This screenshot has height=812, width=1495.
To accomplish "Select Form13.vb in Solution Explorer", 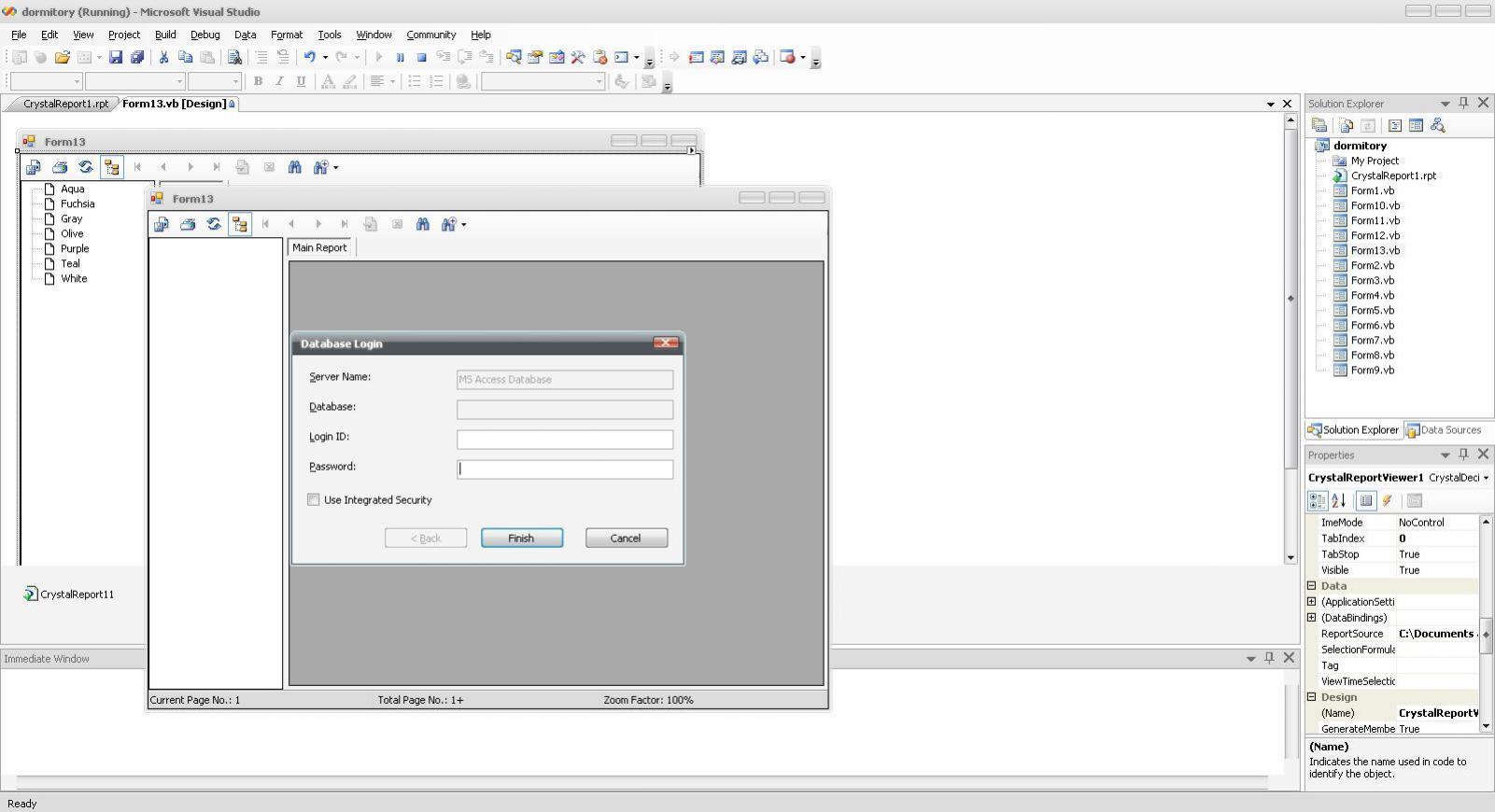I will coord(1375,250).
